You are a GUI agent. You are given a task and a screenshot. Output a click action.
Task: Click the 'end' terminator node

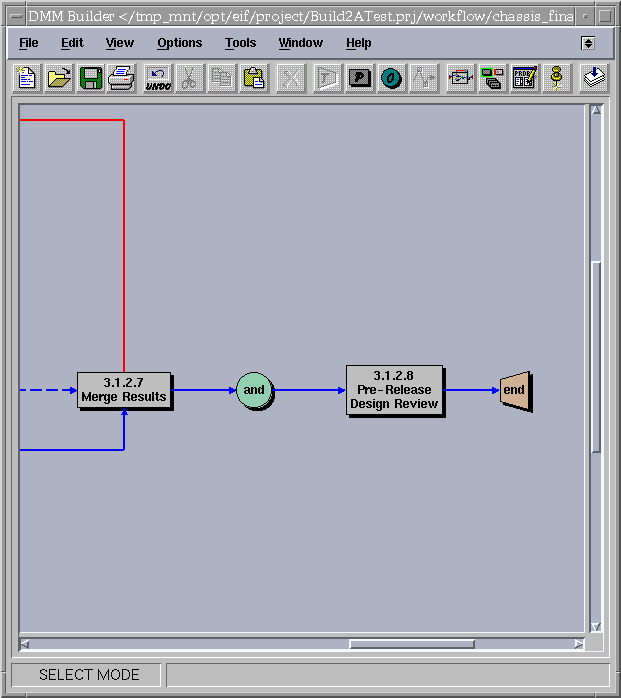[x=513, y=390]
